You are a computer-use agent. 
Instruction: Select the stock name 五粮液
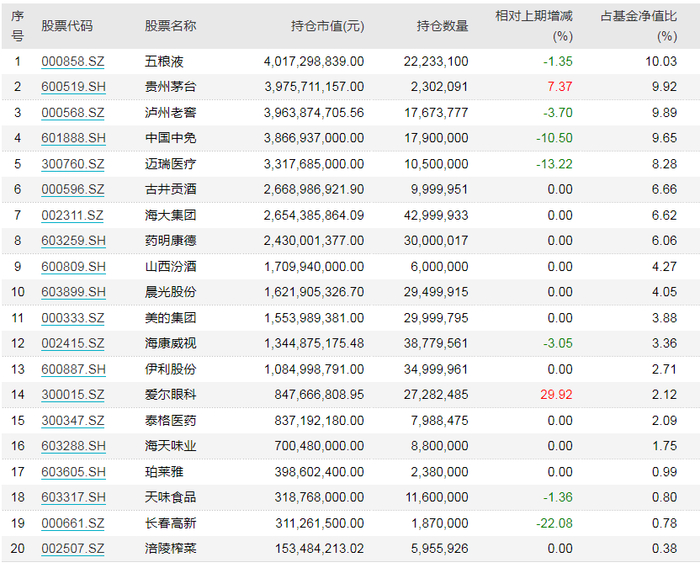pyautogui.click(x=164, y=61)
